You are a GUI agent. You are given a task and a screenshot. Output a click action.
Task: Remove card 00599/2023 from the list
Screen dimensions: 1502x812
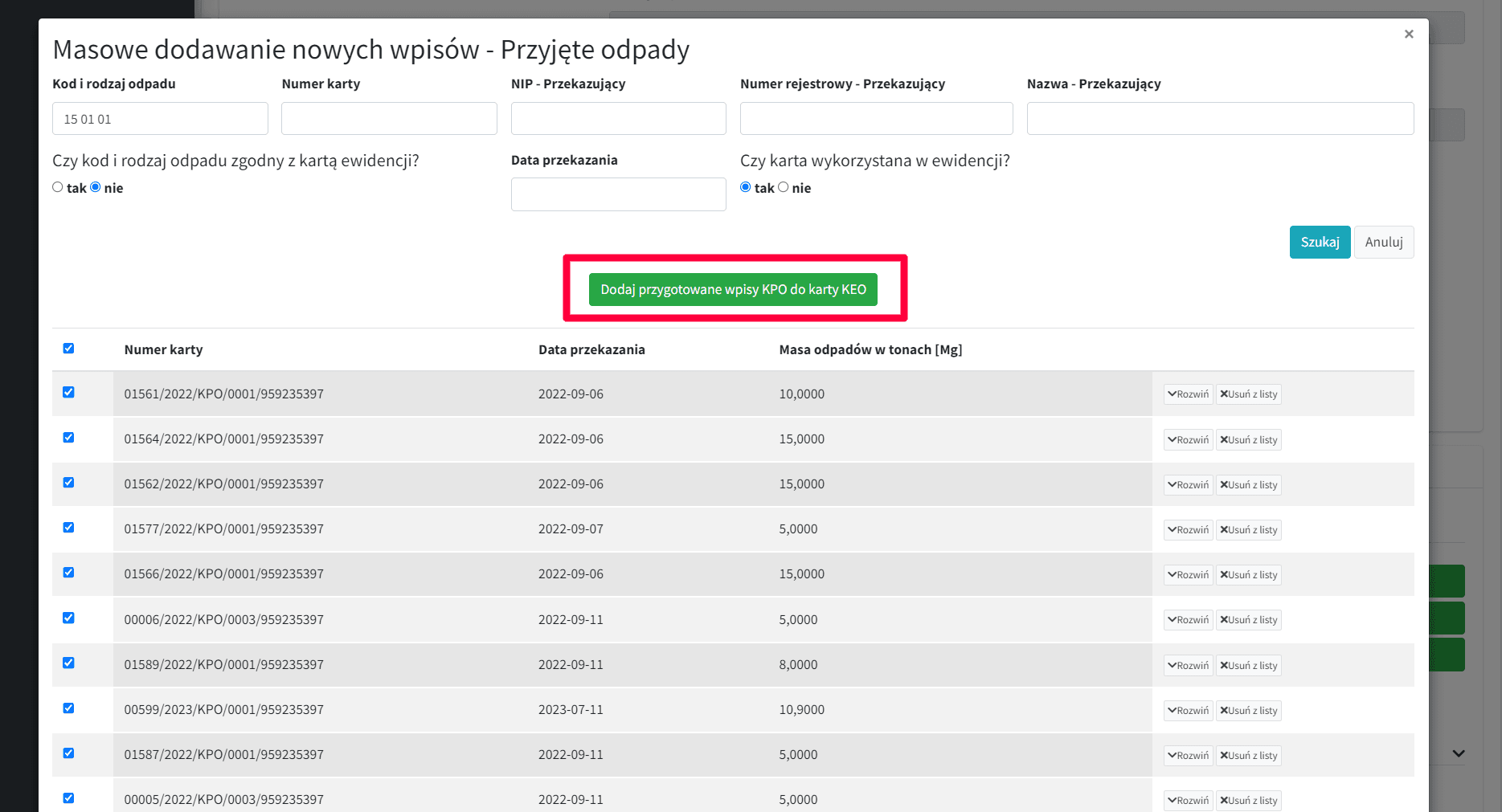(x=1248, y=711)
